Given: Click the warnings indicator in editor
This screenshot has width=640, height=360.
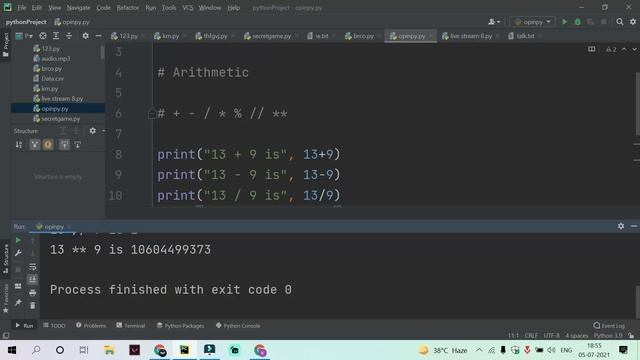Looking at the screenshot, I should (611, 49).
